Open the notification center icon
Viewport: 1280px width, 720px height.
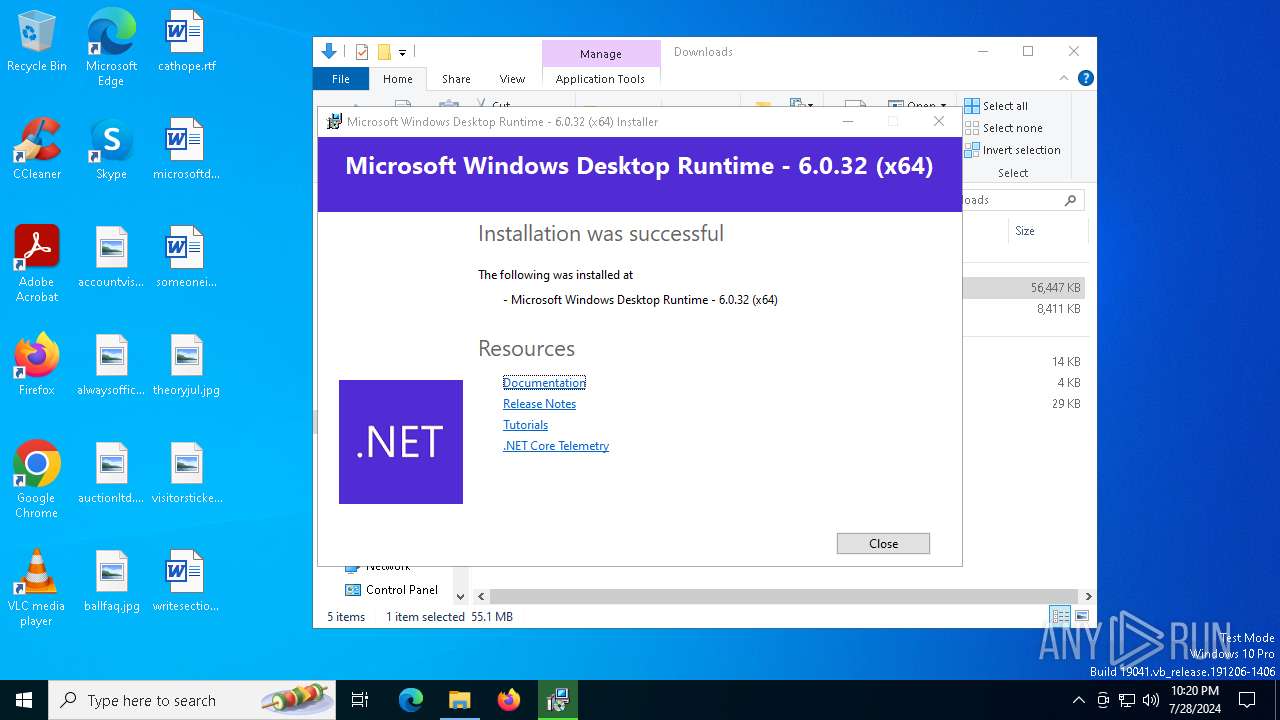click(x=1247, y=700)
